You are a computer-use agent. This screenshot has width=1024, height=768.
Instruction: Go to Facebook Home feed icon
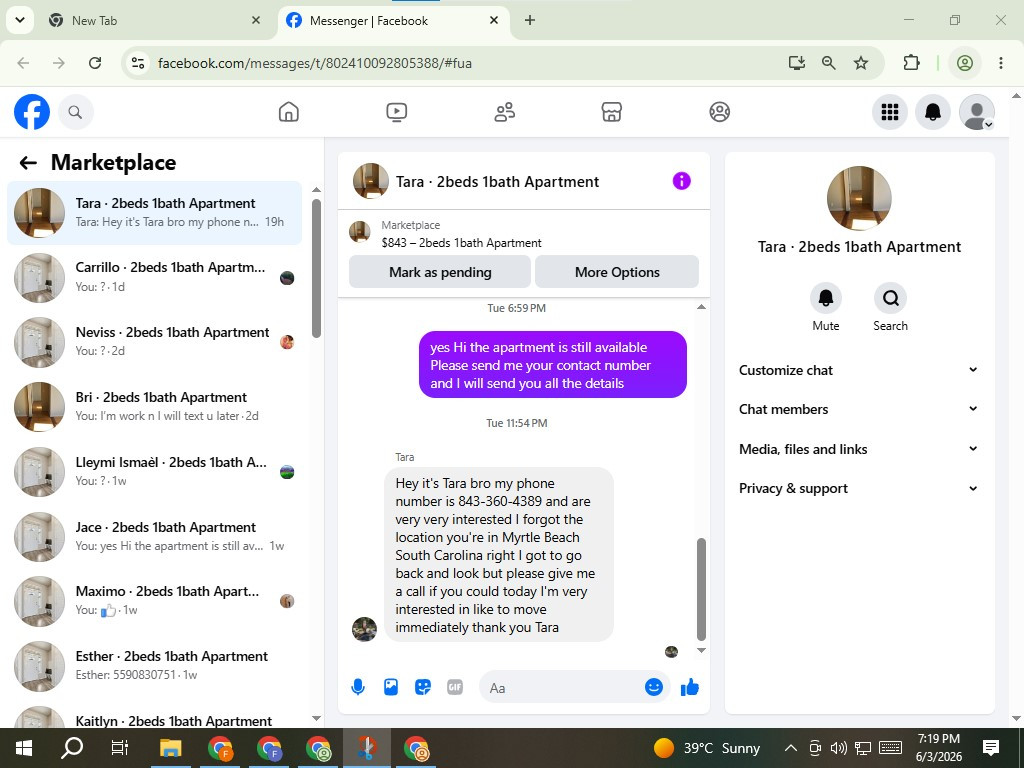[x=289, y=112]
